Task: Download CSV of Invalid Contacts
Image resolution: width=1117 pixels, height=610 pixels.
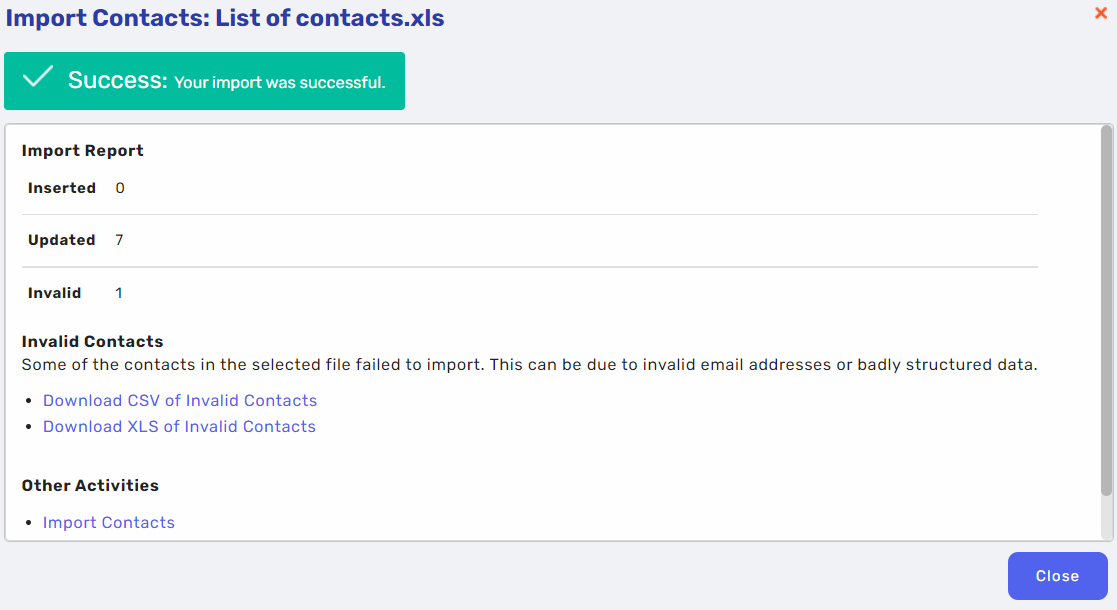Action: 180,400
